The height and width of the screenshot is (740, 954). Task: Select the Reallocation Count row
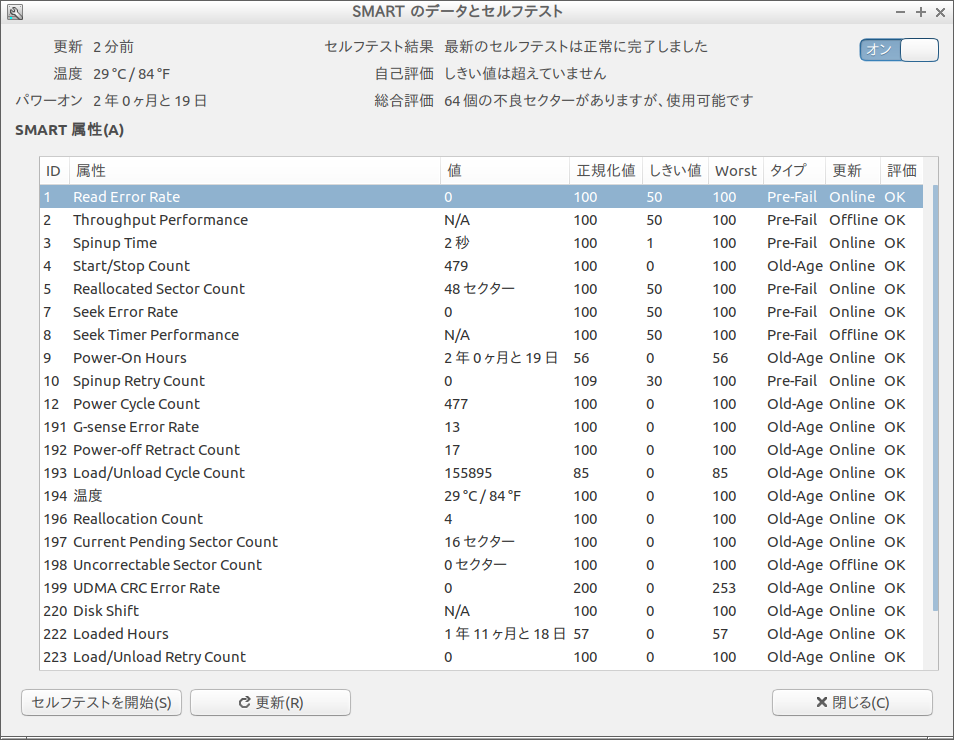click(481, 519)
